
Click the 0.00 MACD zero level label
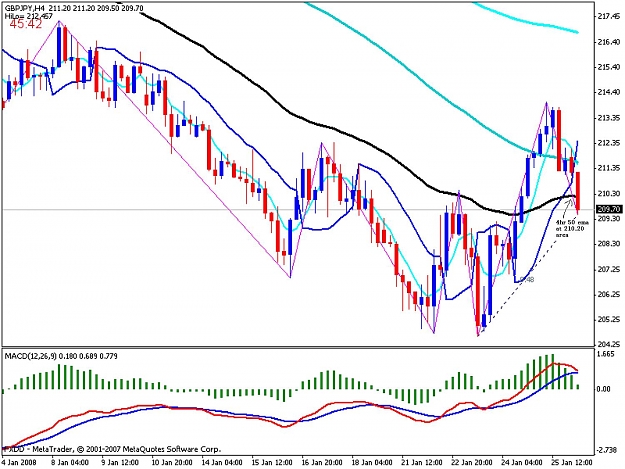tap(604, 389)
